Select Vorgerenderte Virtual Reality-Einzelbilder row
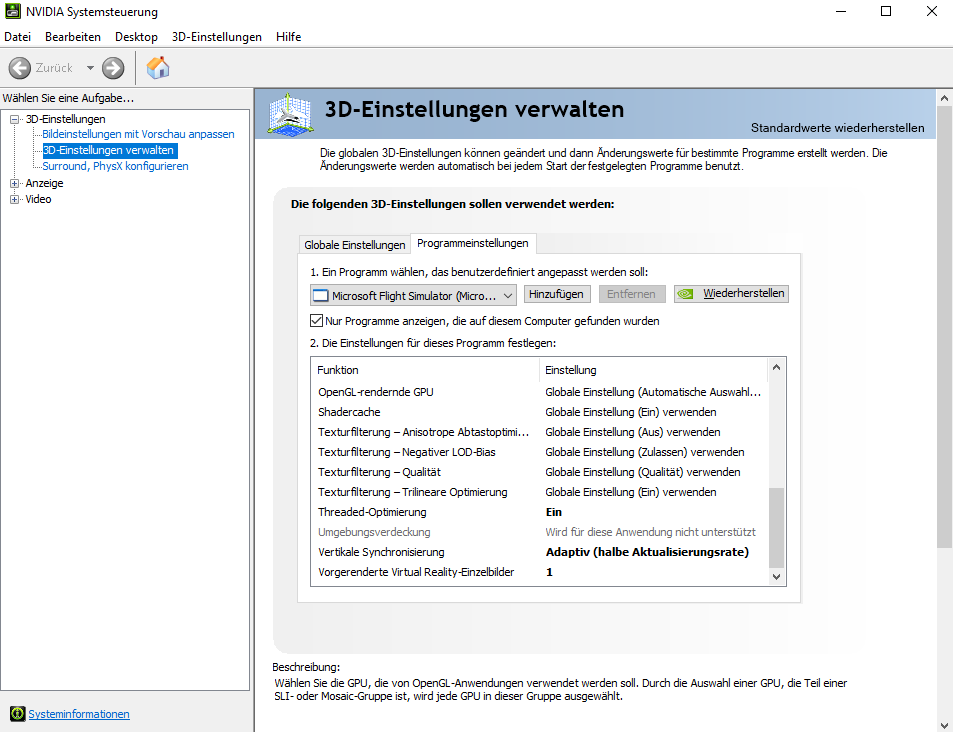The height and width of the screenshot is (732, 953). click(540, 573)
